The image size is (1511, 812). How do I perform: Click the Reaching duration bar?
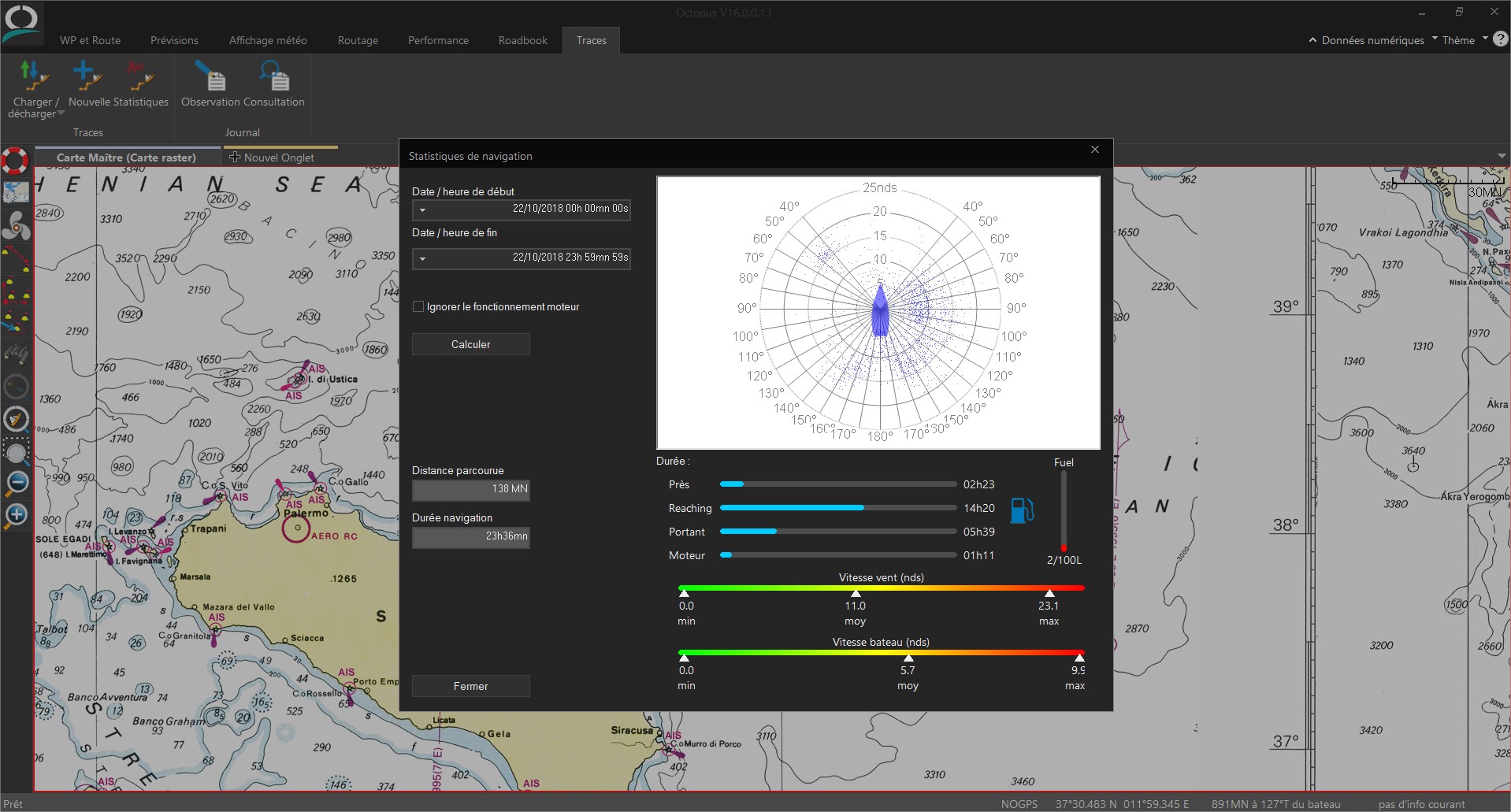pyautogui.click(x=838, y=508)
